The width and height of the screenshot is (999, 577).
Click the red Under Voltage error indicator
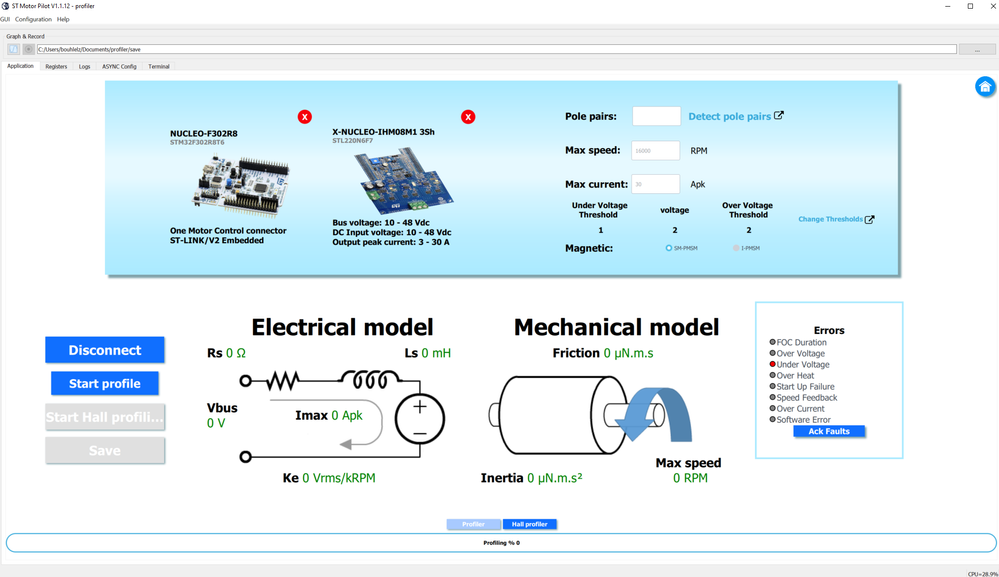[772, 364]
